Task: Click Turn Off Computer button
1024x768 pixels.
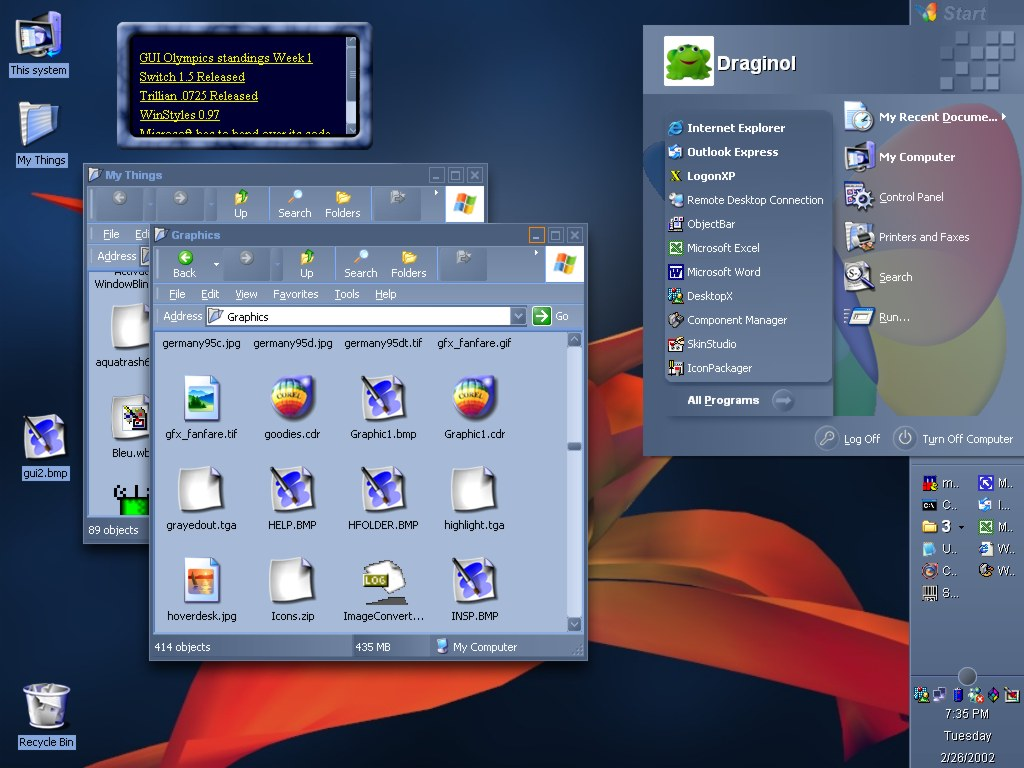Action: coord(953,438)
